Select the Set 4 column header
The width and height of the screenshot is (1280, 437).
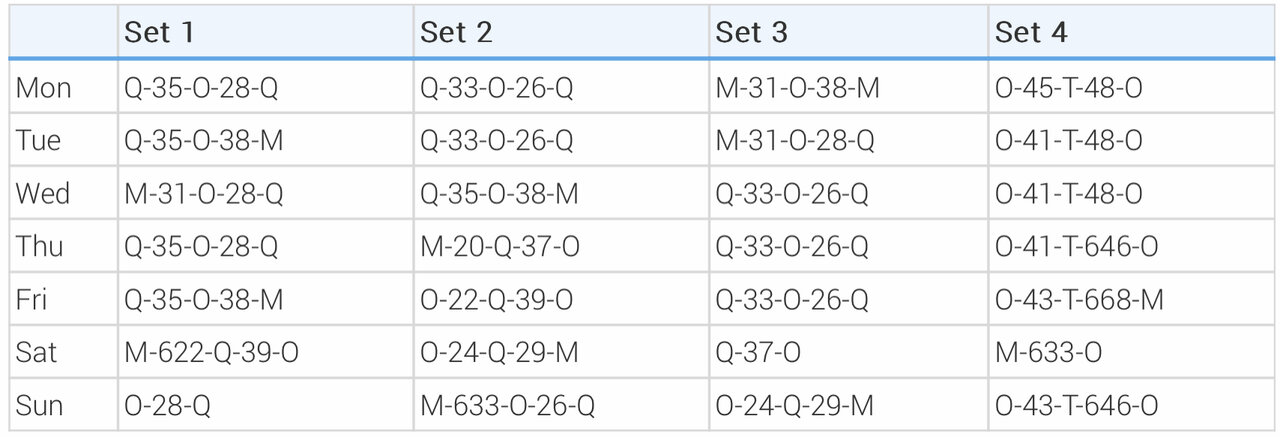(x=1031, y=33)
